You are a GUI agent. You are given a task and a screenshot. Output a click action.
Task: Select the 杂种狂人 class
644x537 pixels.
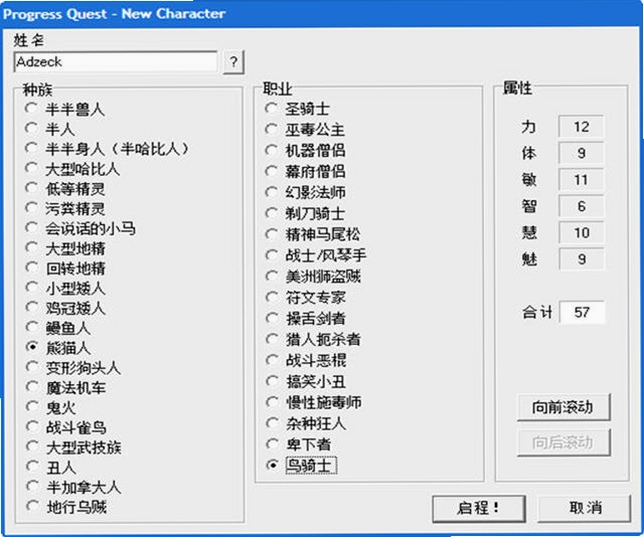(x=304, y=423)
